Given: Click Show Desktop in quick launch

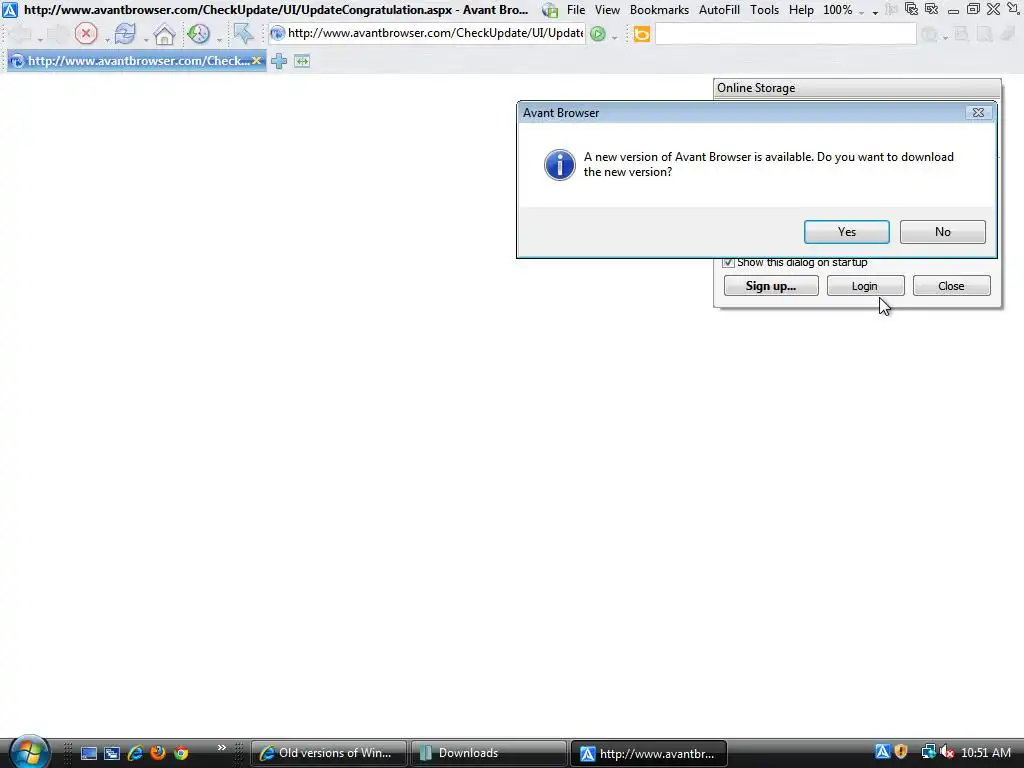Looking at the screenshot, I should click(89, 753).
